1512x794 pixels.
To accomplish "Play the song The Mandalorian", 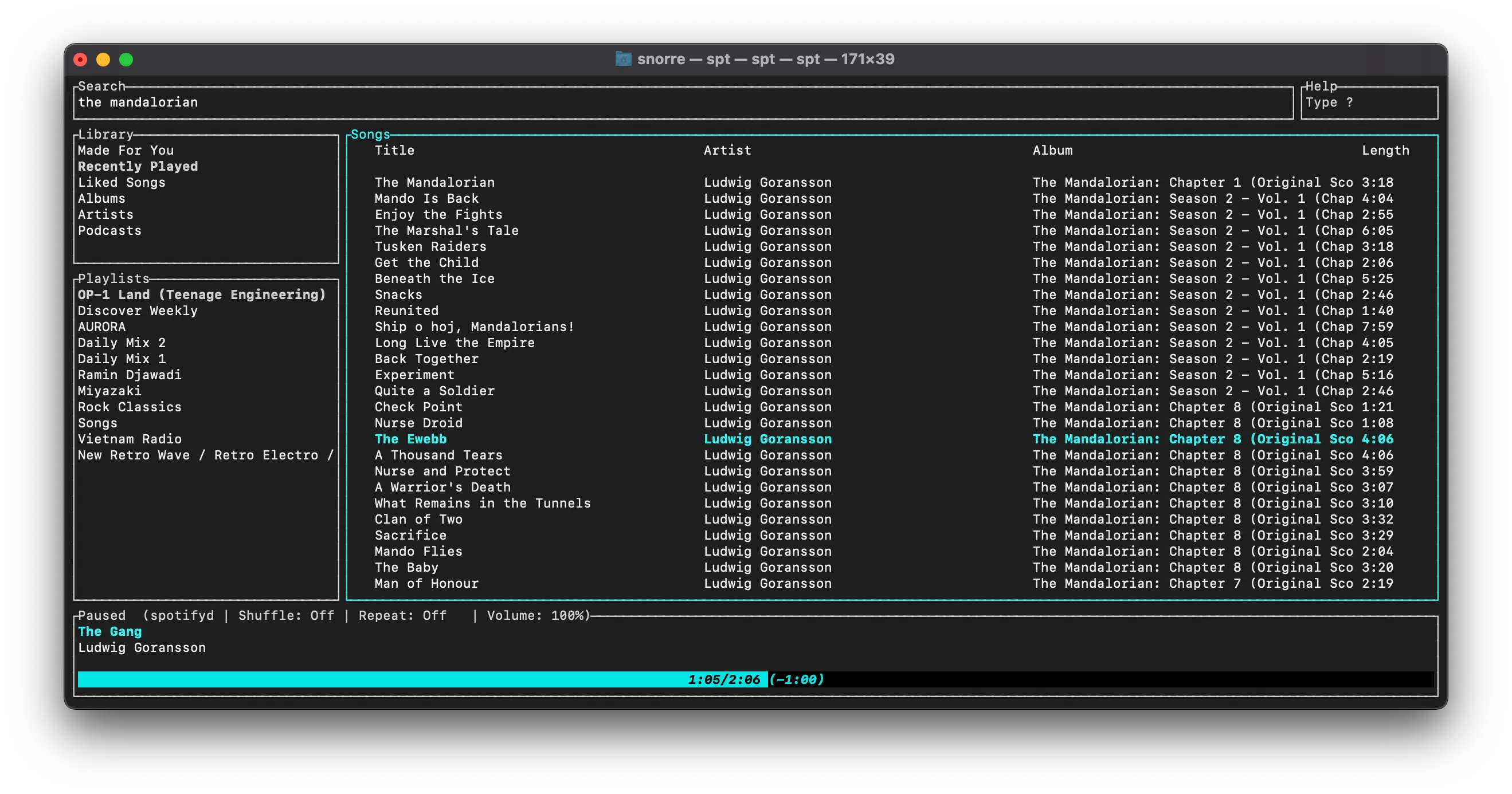I will 434,182.
